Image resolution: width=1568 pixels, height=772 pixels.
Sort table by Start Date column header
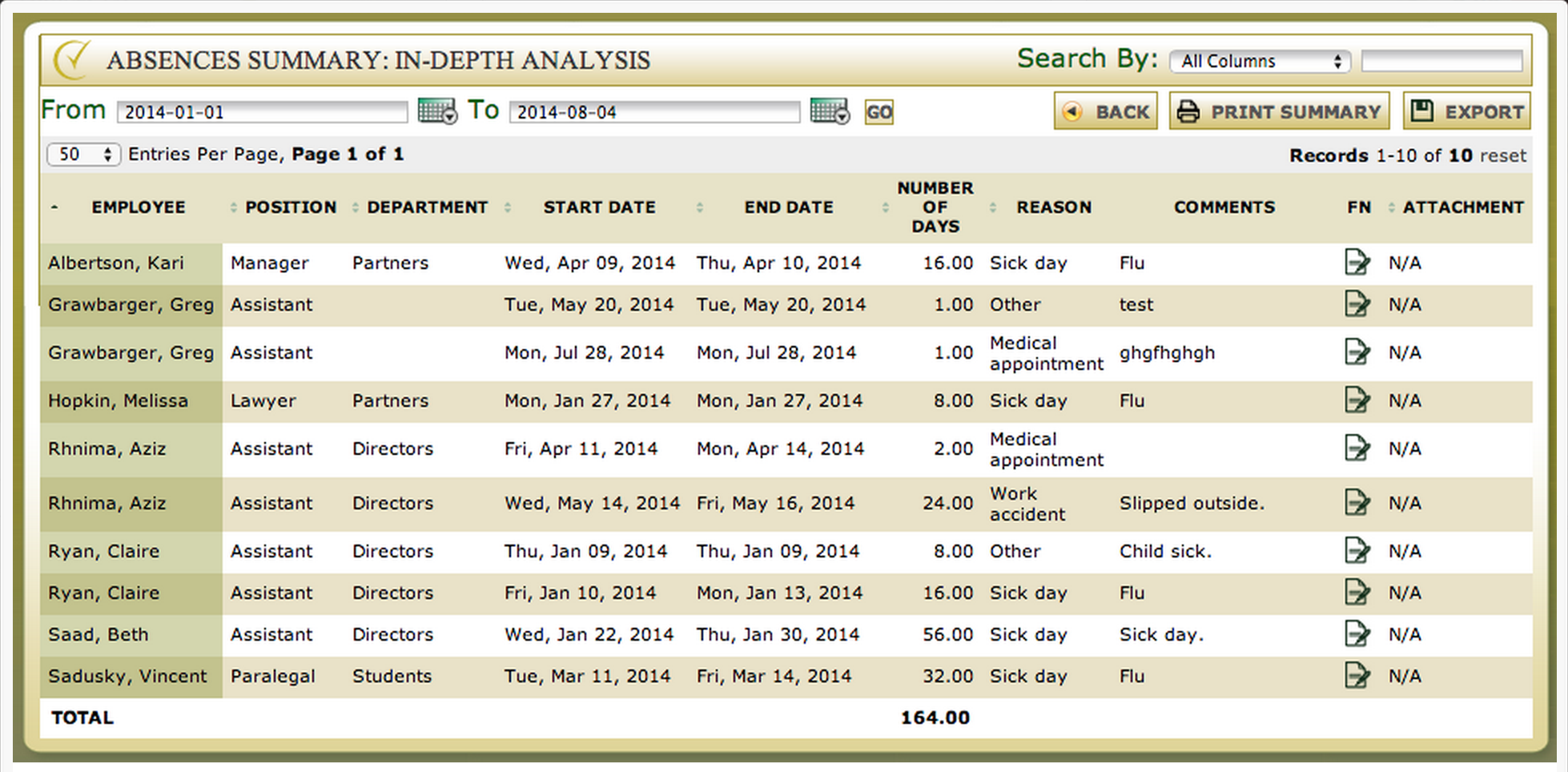point(599,207)
